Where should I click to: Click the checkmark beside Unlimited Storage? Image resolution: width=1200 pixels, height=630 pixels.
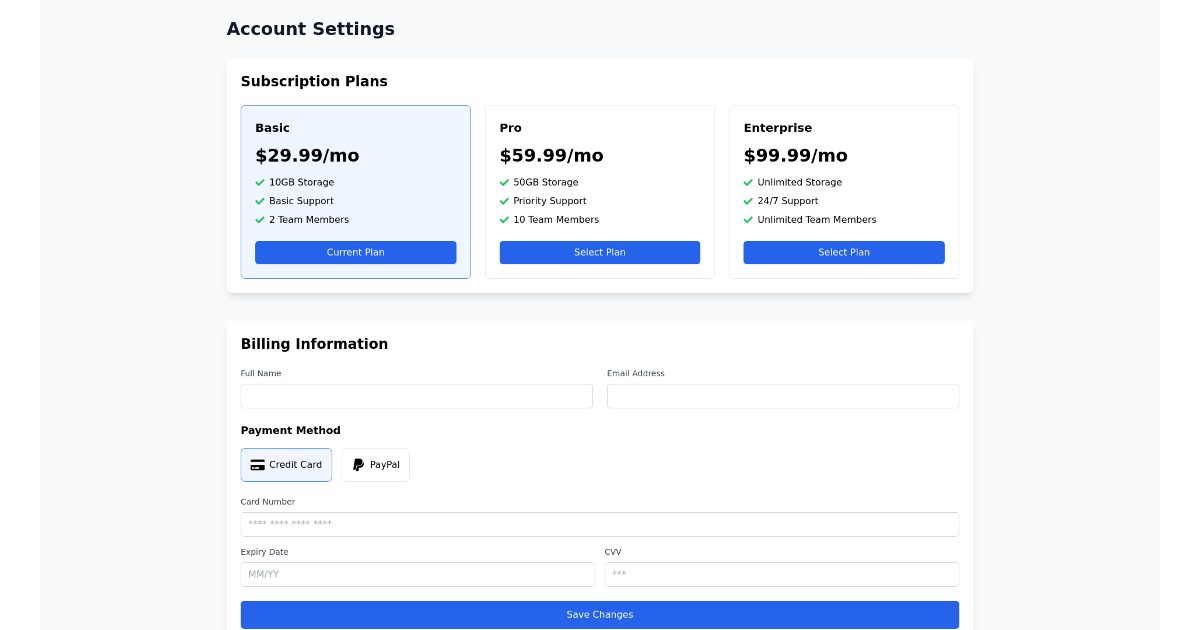pos(748,182)
